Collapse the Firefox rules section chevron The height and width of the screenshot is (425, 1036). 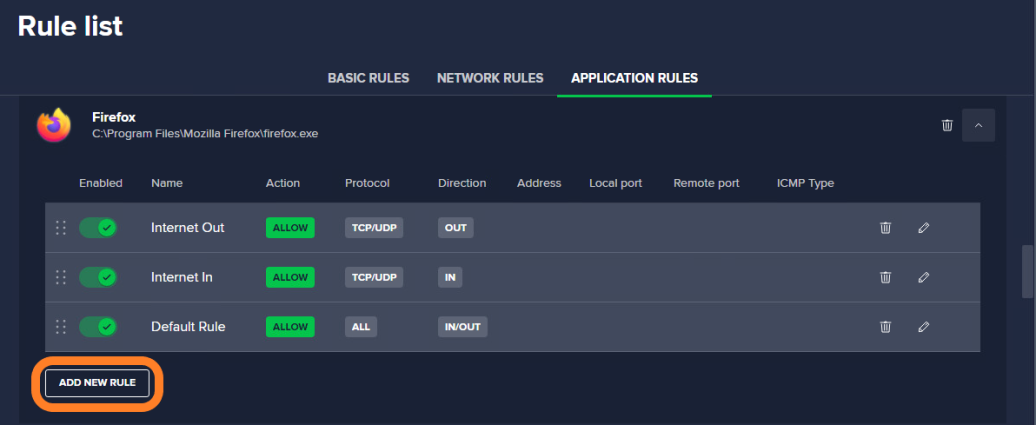979,125
